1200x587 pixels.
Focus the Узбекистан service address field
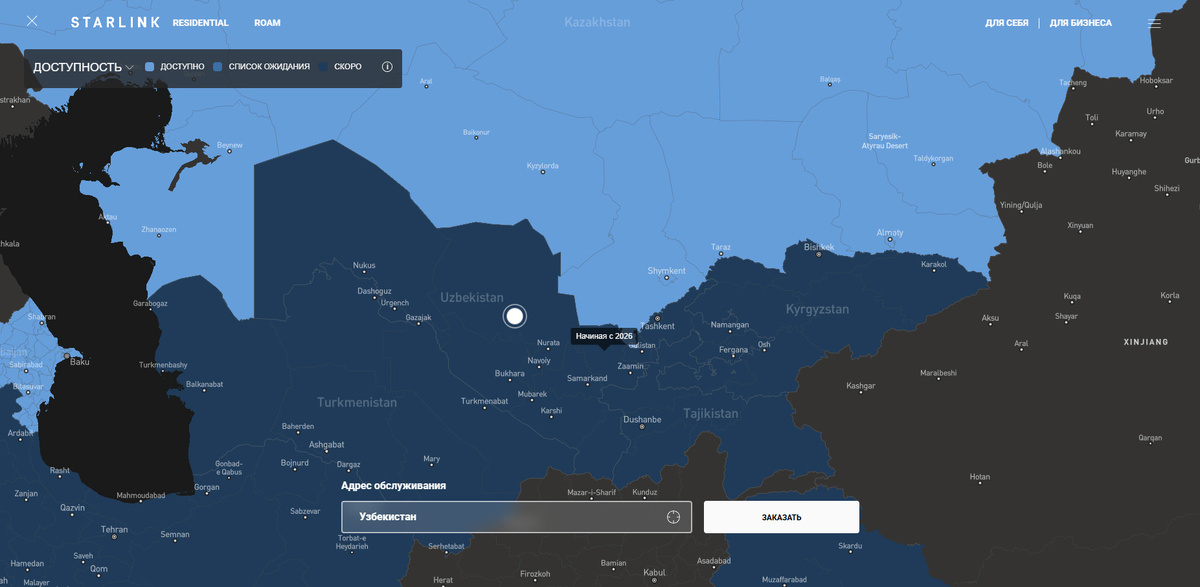click(x=516, y=517)
